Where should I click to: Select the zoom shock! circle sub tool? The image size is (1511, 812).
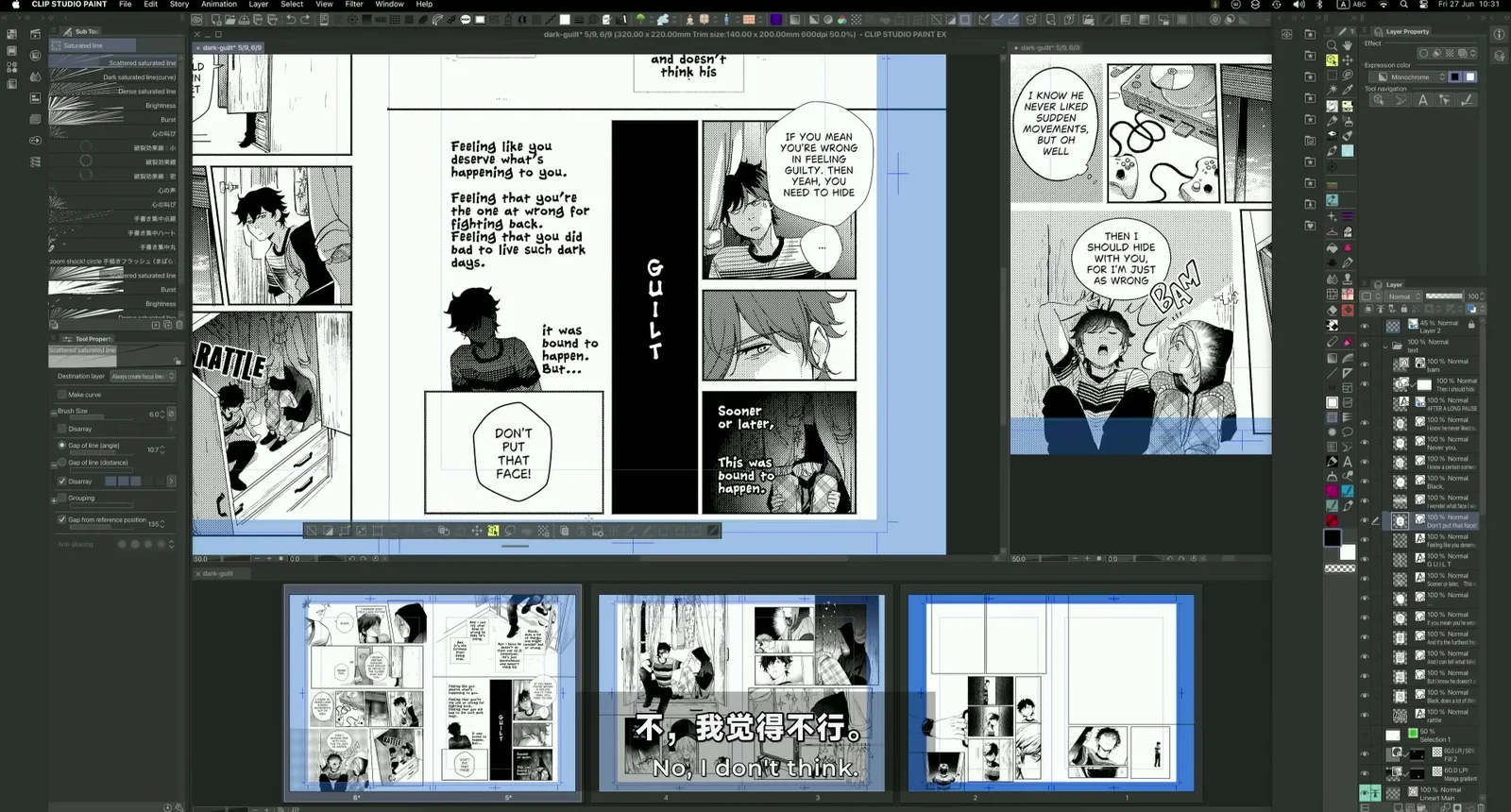[x=112, y=261]
